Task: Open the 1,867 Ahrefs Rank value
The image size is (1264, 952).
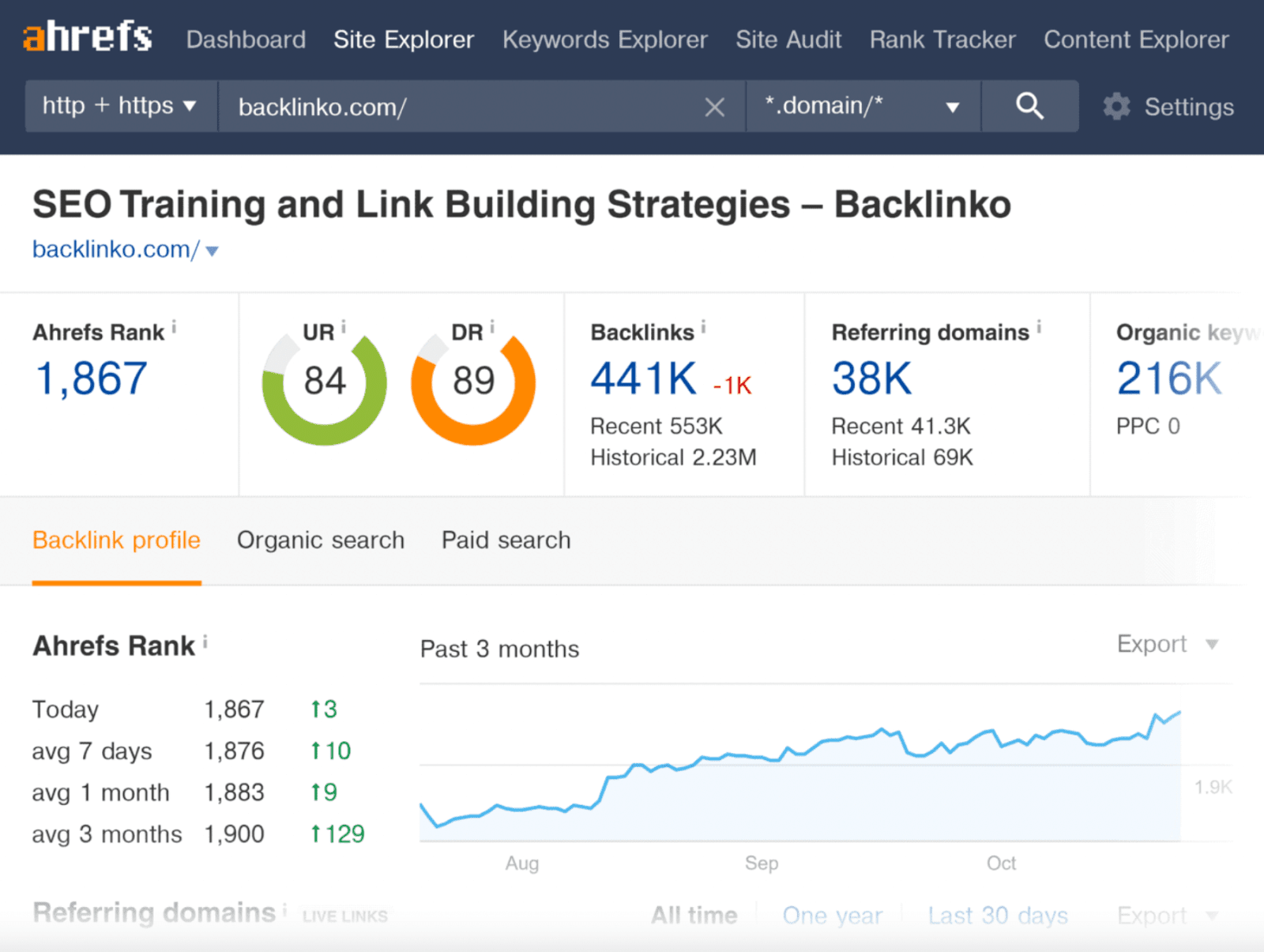Action: (91, 378)
